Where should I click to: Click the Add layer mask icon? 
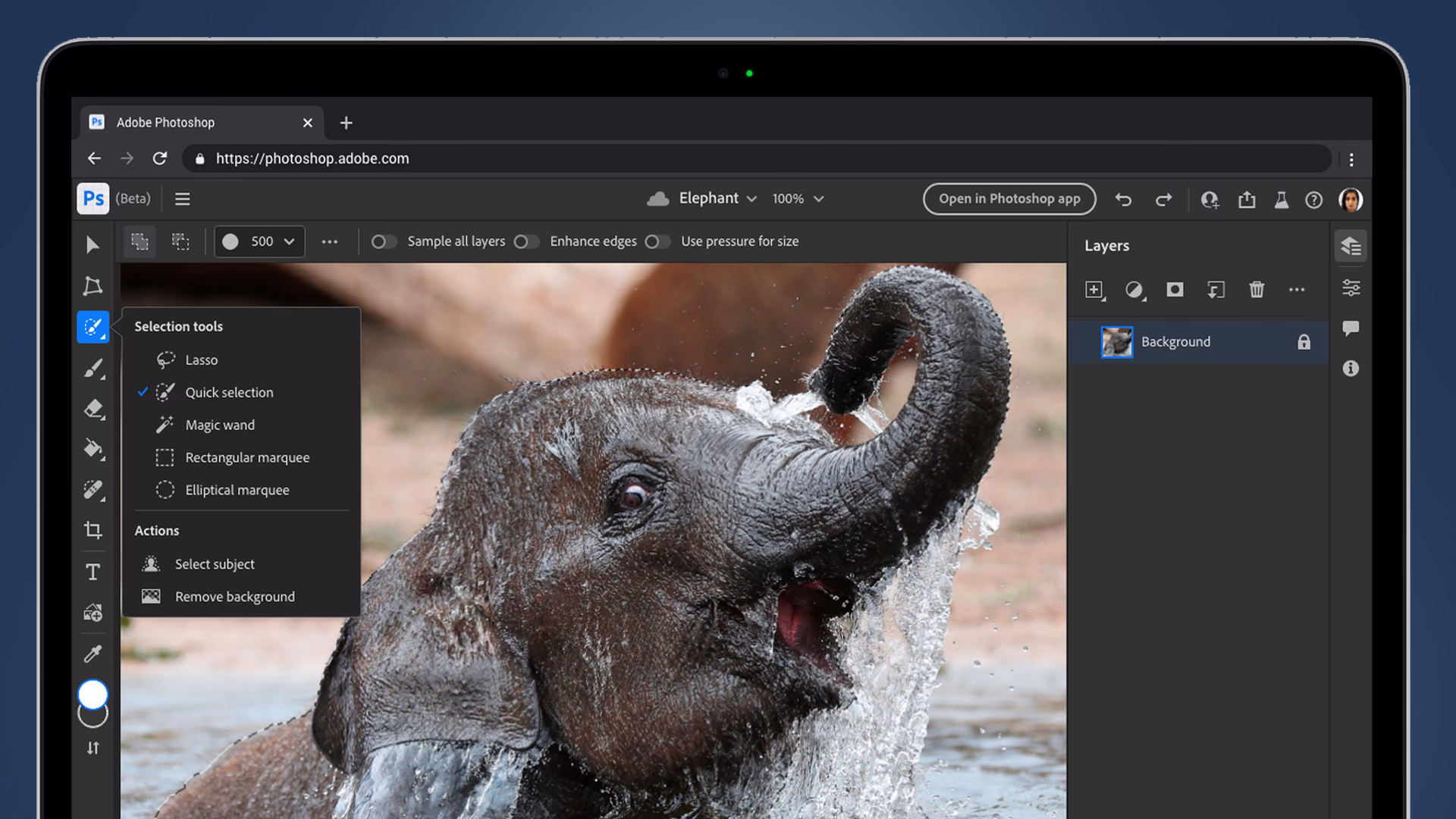[x=1175, y=290]
